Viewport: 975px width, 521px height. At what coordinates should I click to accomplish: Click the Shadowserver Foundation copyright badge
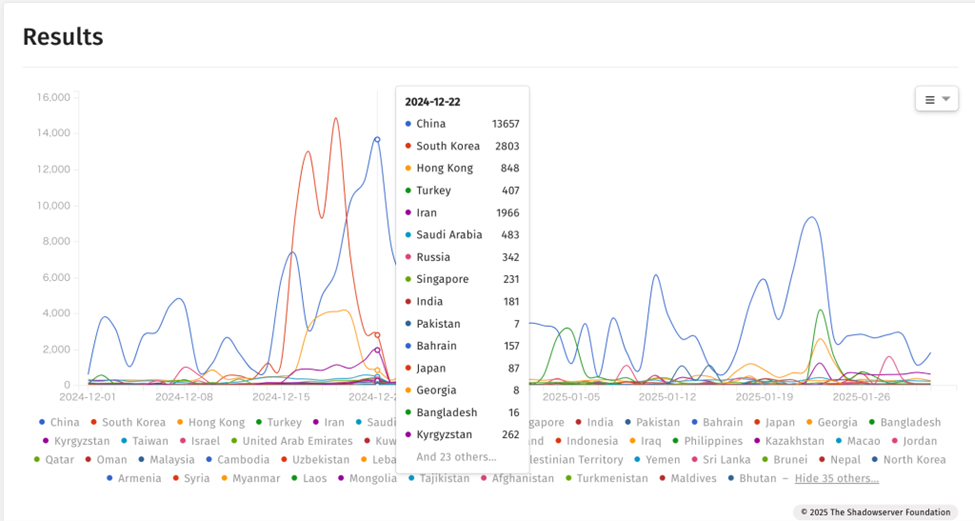pos(877,512)
